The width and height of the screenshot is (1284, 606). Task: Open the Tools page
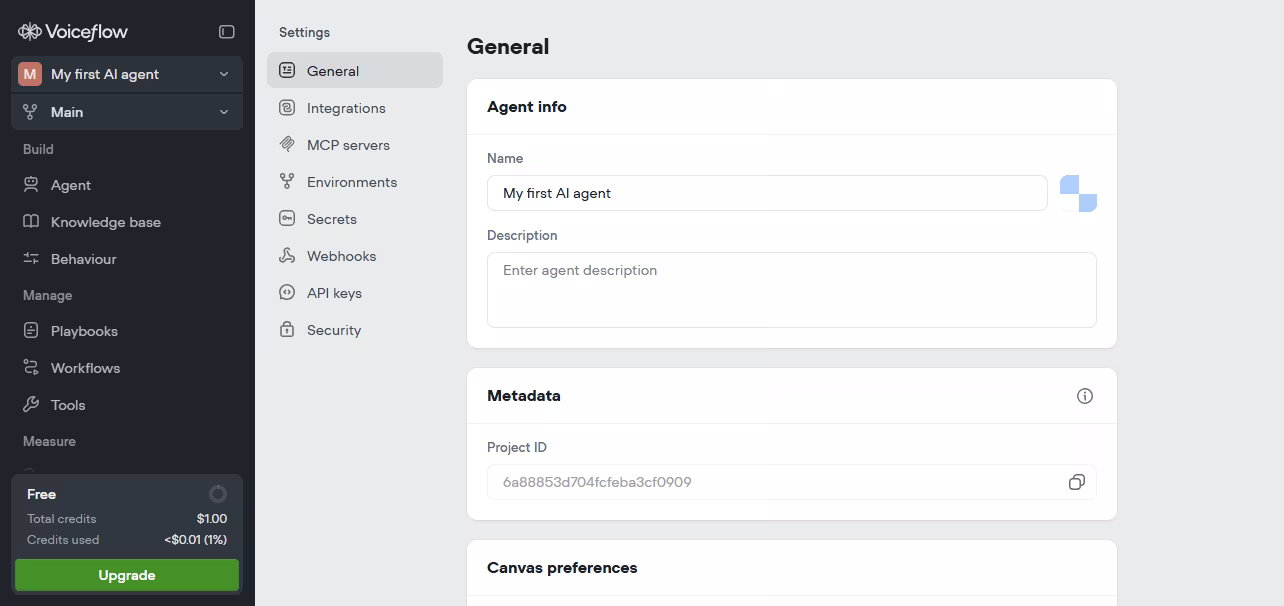pos(127,405)
